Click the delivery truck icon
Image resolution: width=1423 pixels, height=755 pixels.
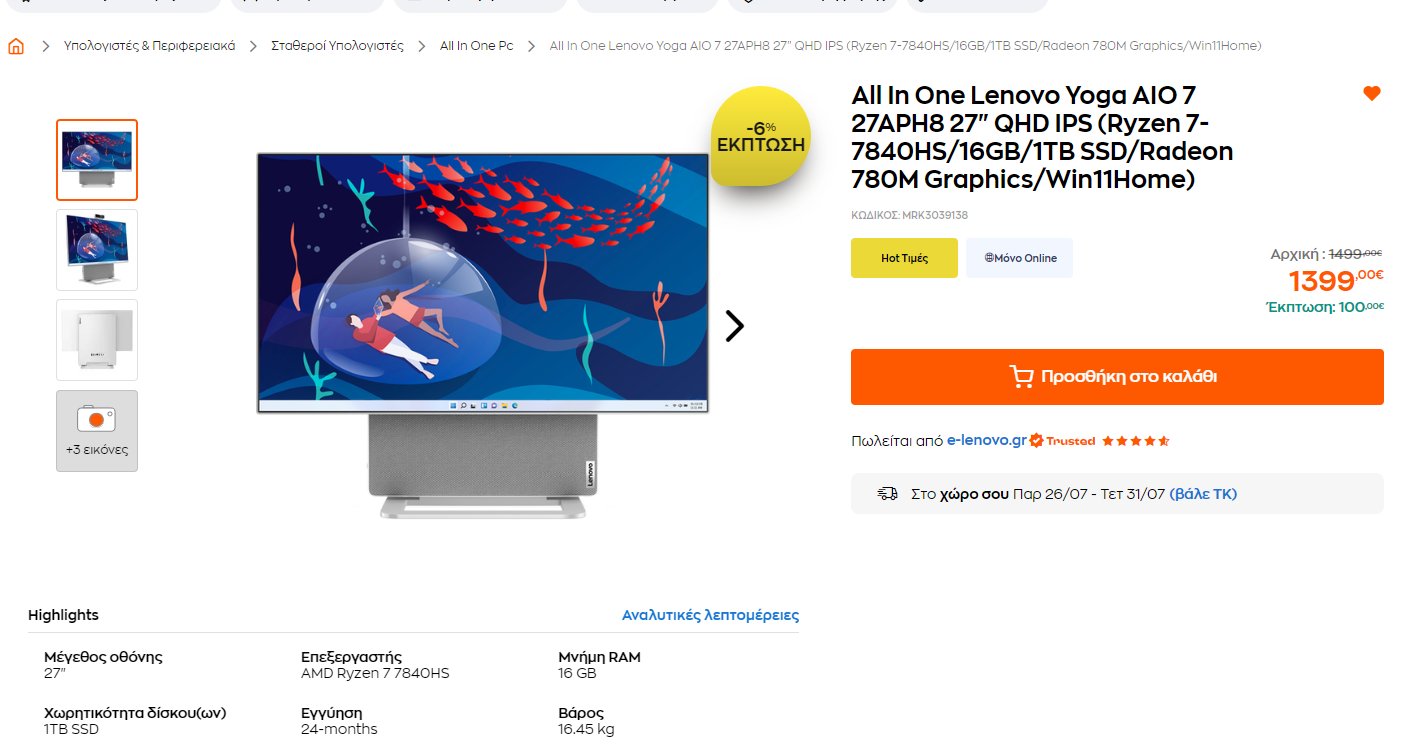887,494
